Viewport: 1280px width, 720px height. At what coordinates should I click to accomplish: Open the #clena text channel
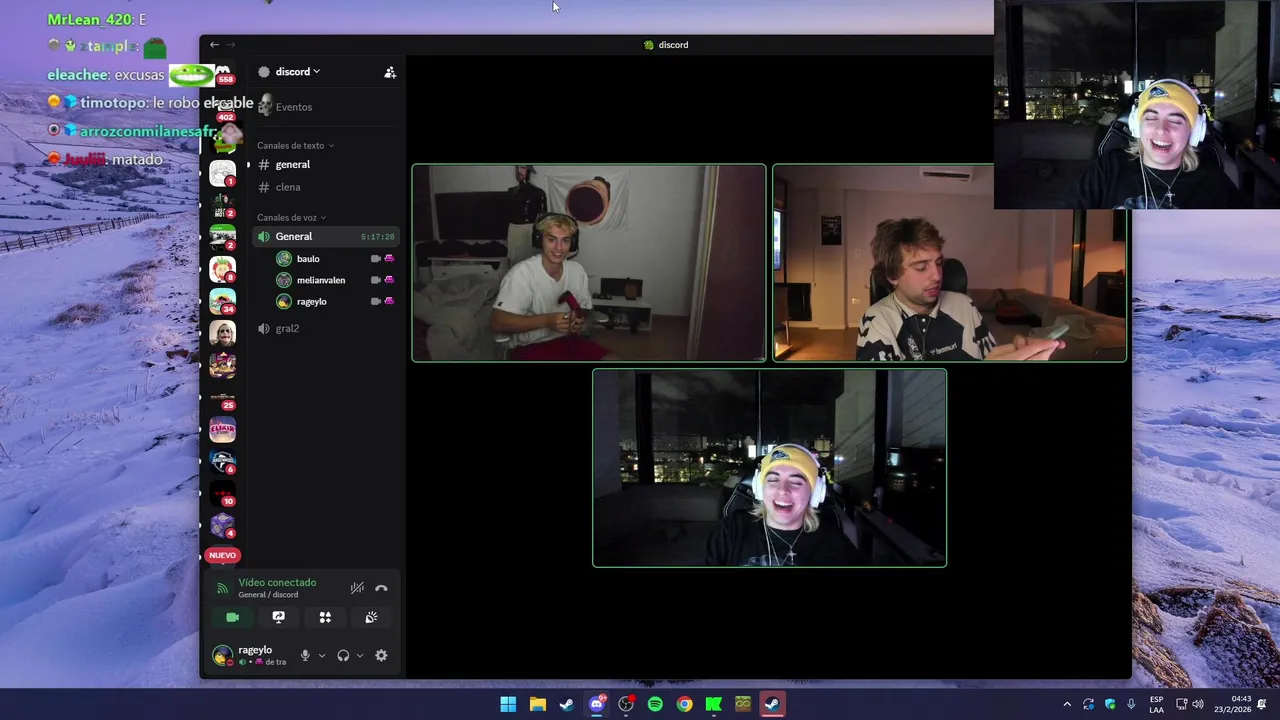[x=326, y=187]
